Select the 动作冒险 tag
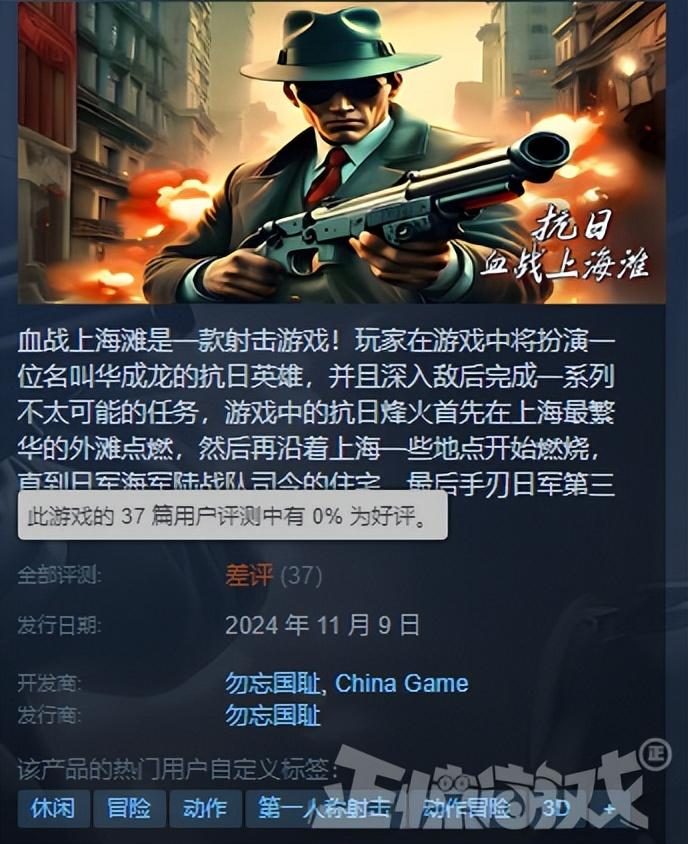688x844 pixels. 466,808
